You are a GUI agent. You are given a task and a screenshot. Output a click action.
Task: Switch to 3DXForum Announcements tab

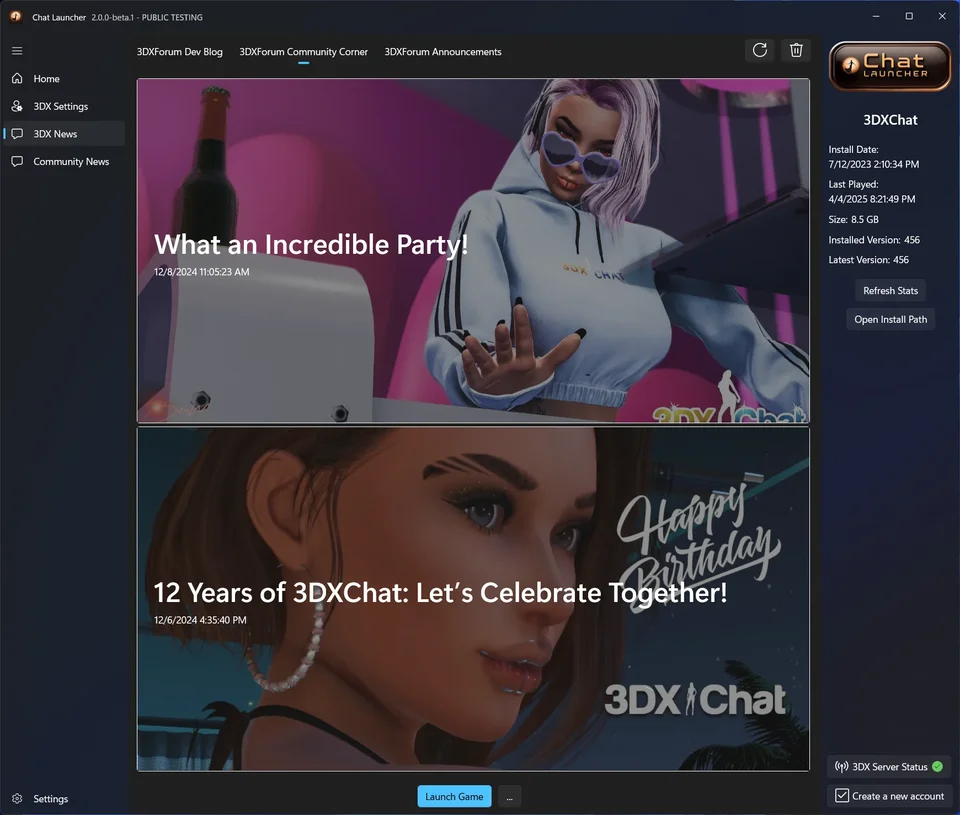443,52
